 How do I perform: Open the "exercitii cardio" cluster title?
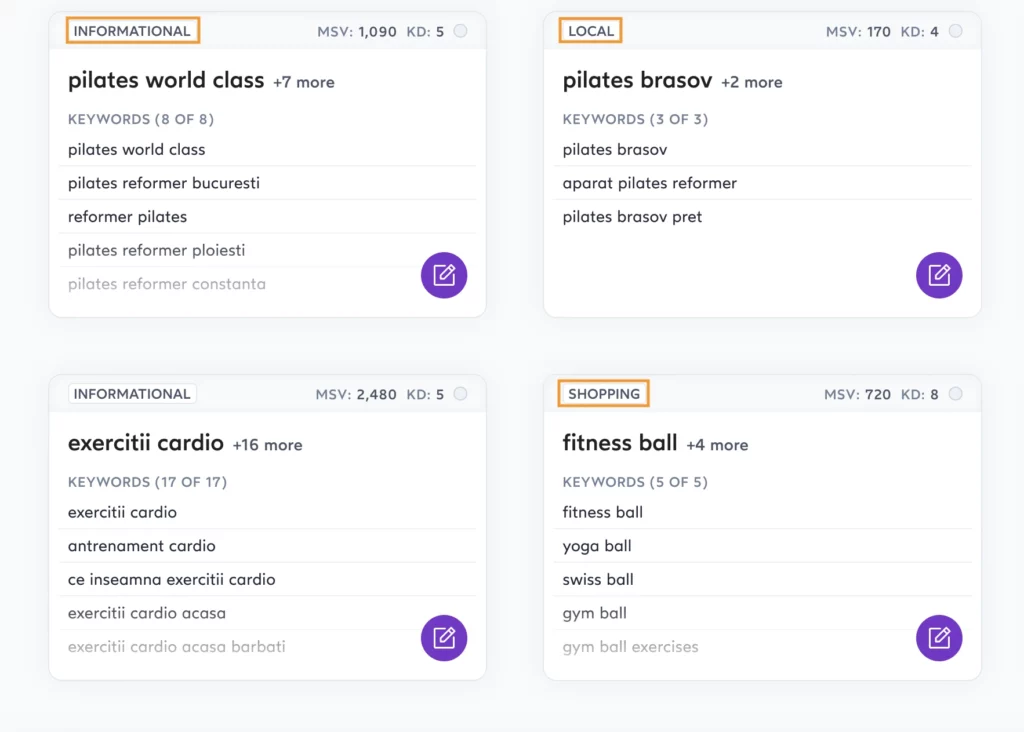[146, 442]
